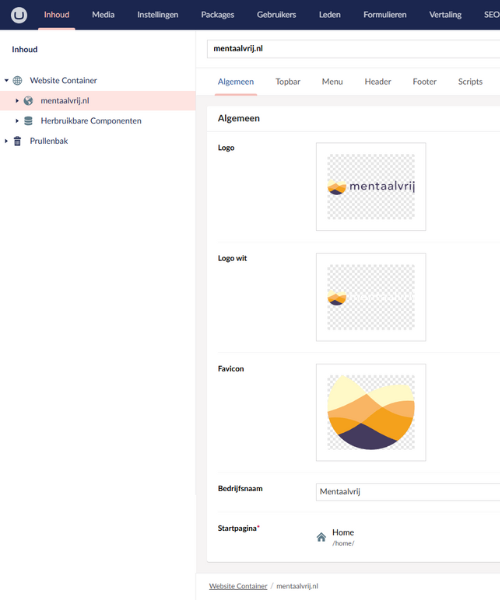Click the Prullenbak trash icon
The height and width of the screenshot is (600, 500).
click(17, 141)
